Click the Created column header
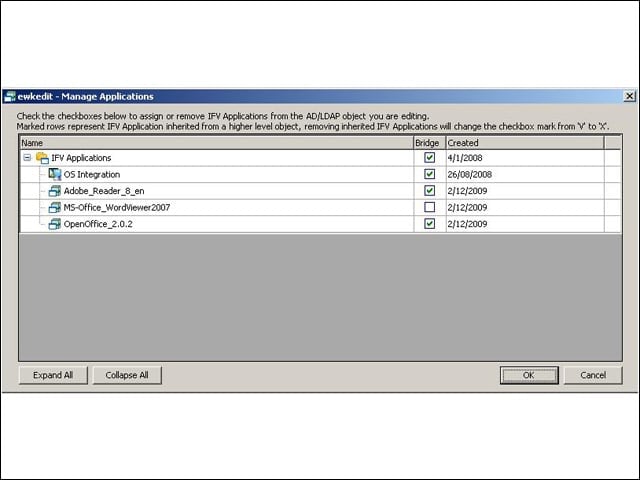The width and height of the screenshot is (640, 480). coord(525,143)
